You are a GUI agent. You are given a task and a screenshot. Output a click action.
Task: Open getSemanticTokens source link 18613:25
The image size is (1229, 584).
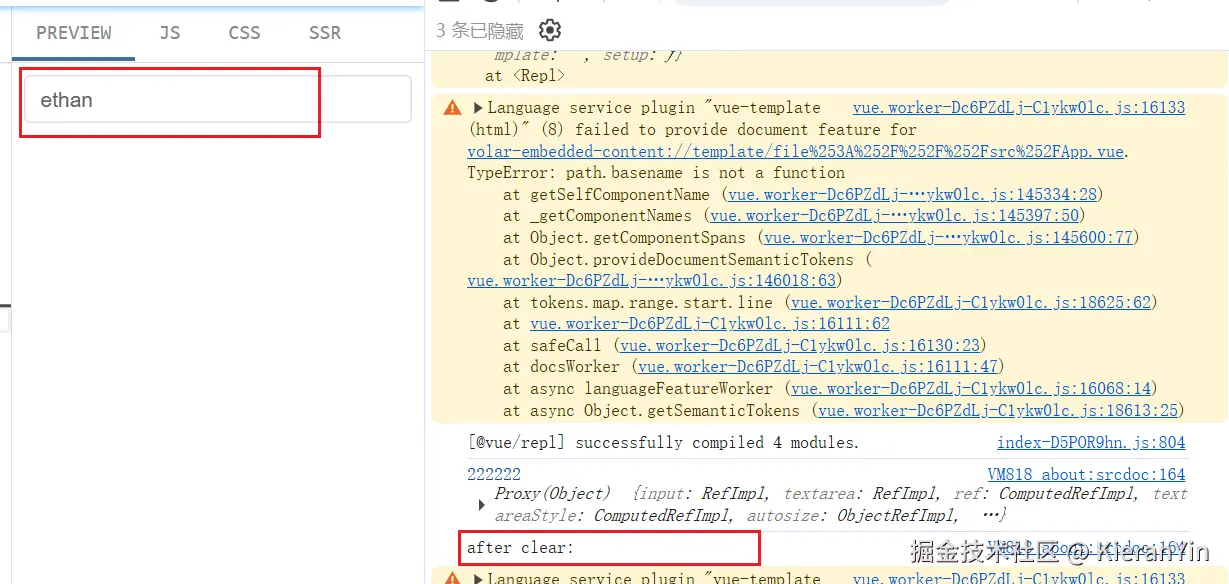[999, 411]
